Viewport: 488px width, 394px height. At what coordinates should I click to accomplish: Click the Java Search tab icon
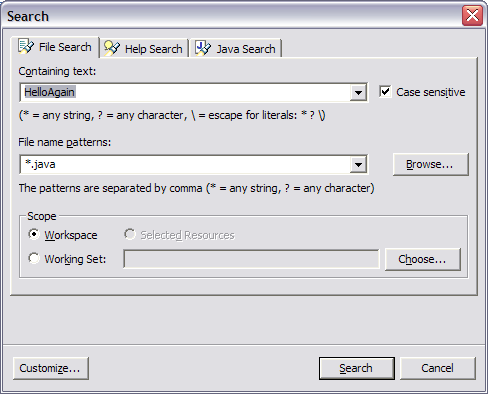tap(203, 48)
